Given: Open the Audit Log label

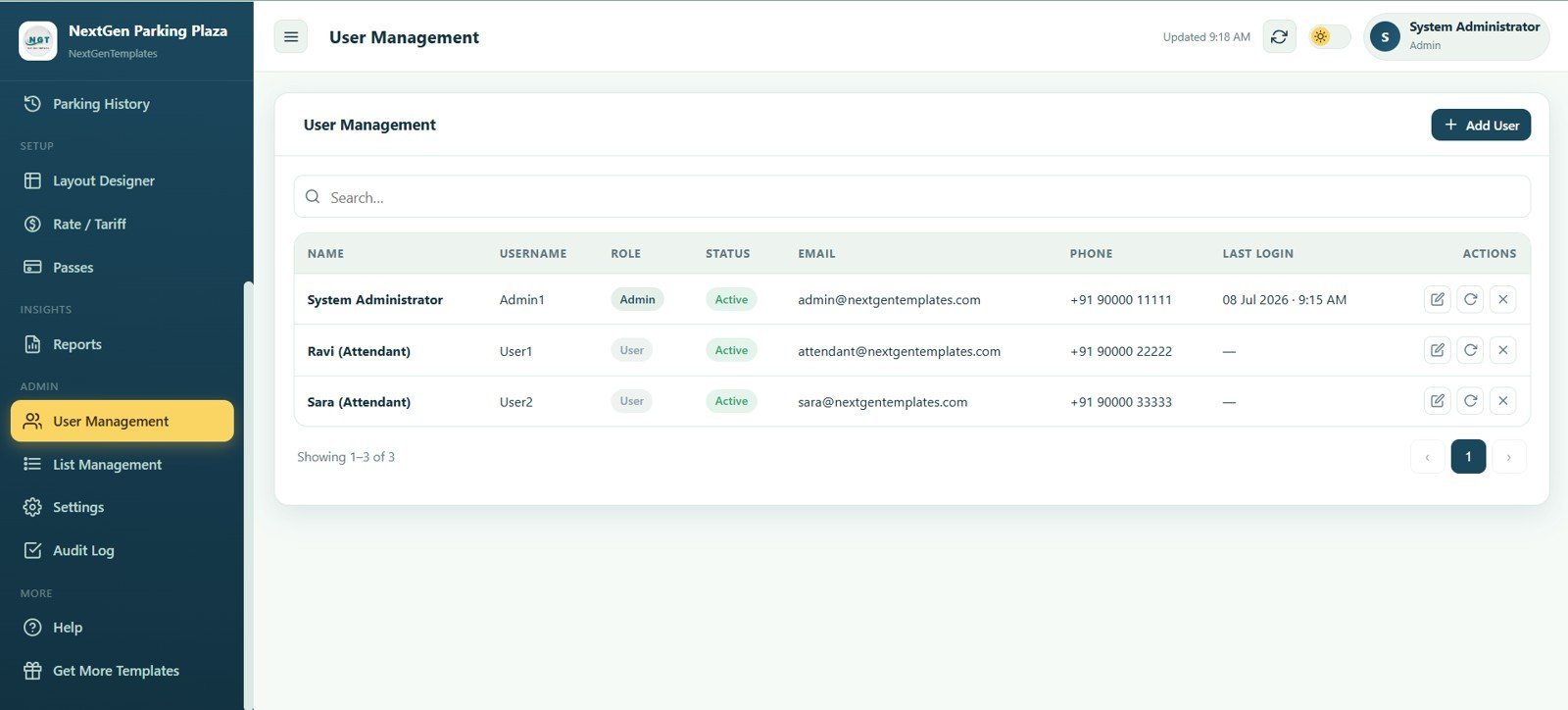Looking at the screenshot, I should [83, 550].
